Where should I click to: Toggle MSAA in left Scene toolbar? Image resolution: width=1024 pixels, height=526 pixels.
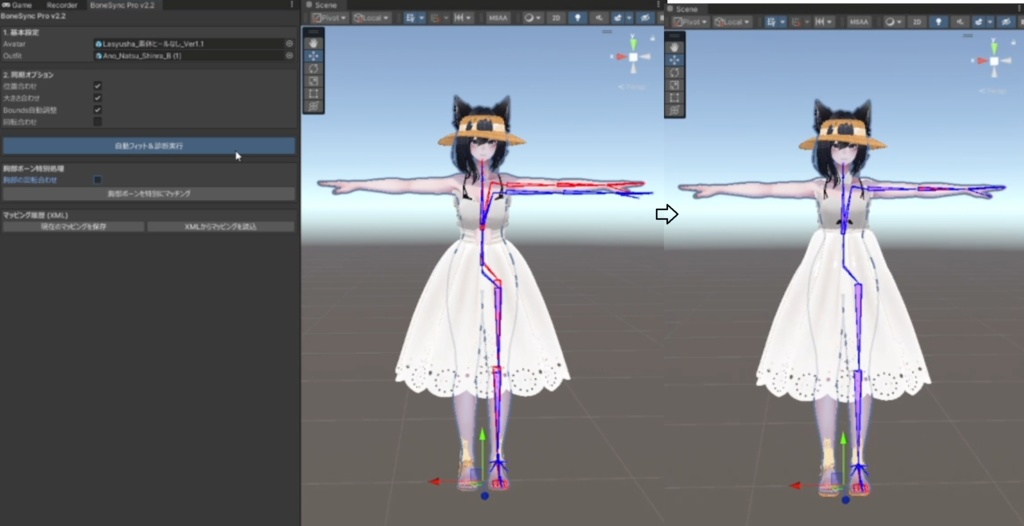tap(499, 18)
